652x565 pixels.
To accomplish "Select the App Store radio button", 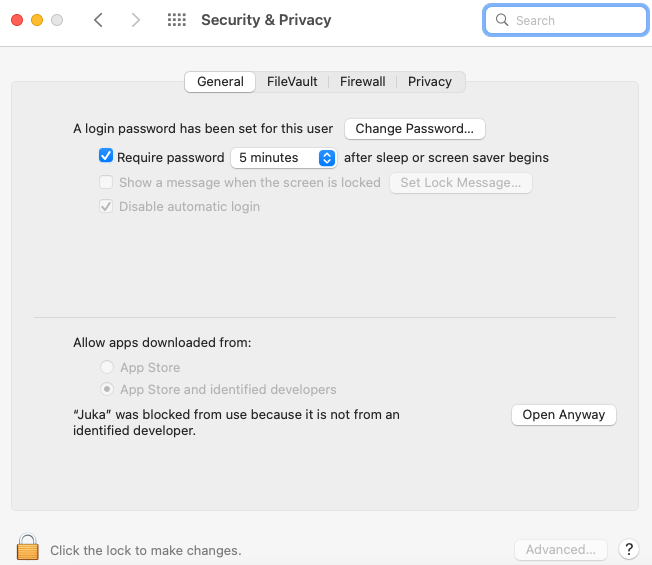I will [107, 367].
